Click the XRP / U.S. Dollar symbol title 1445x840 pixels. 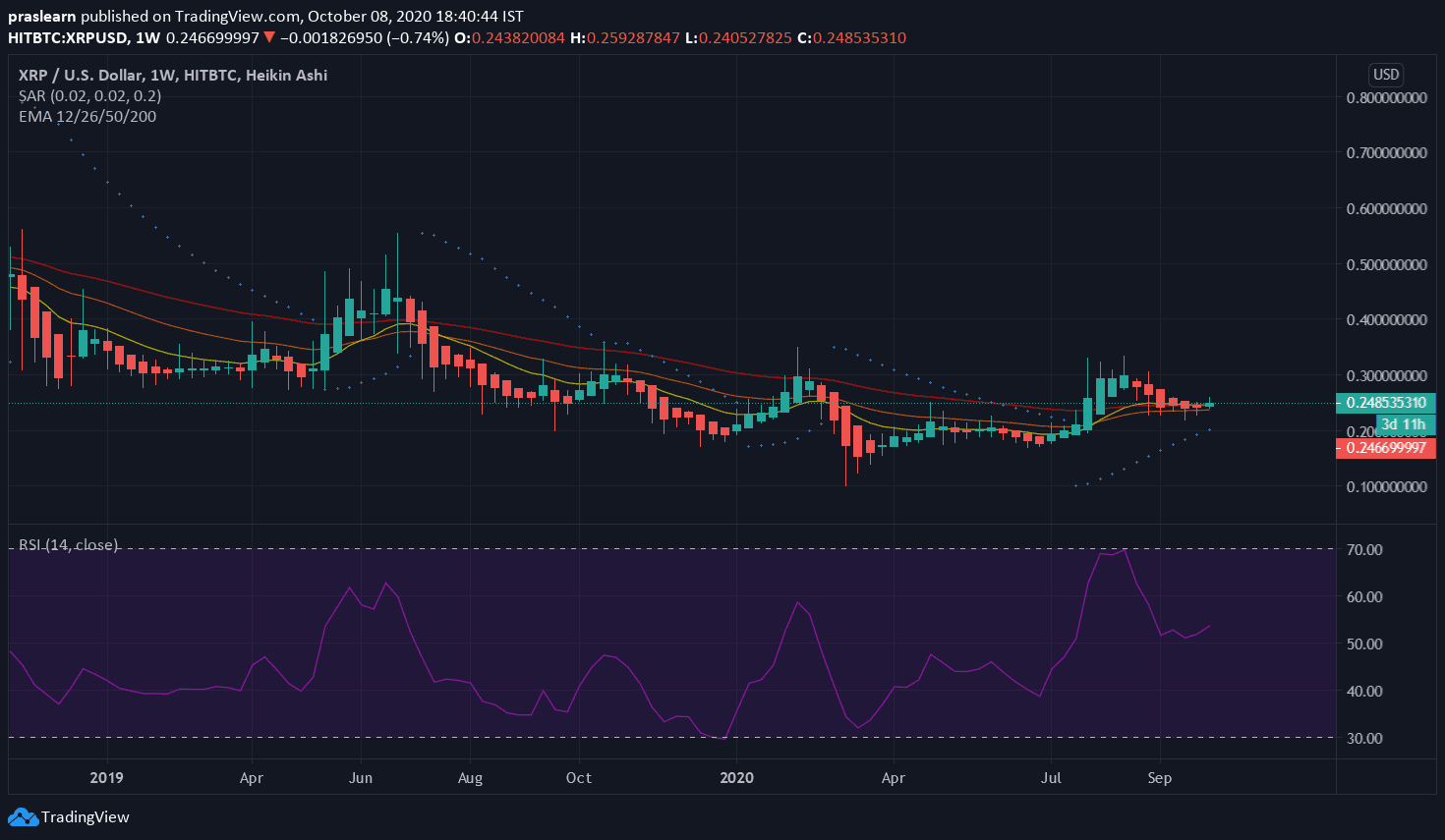81,75
